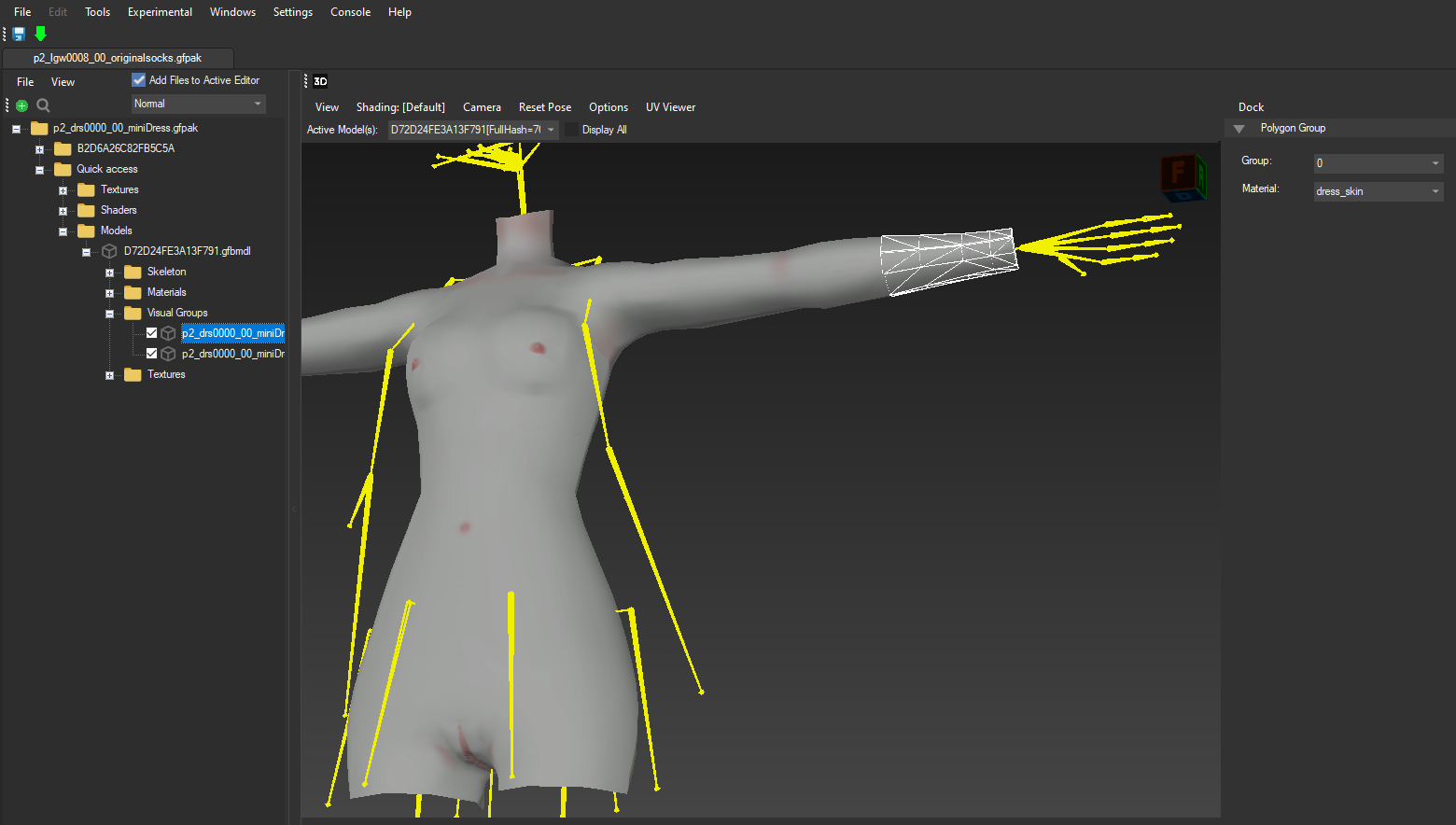The width and height of the screenshot is (1456, 825).
Task: Open the Tools menu
Action: click(97, 12)
